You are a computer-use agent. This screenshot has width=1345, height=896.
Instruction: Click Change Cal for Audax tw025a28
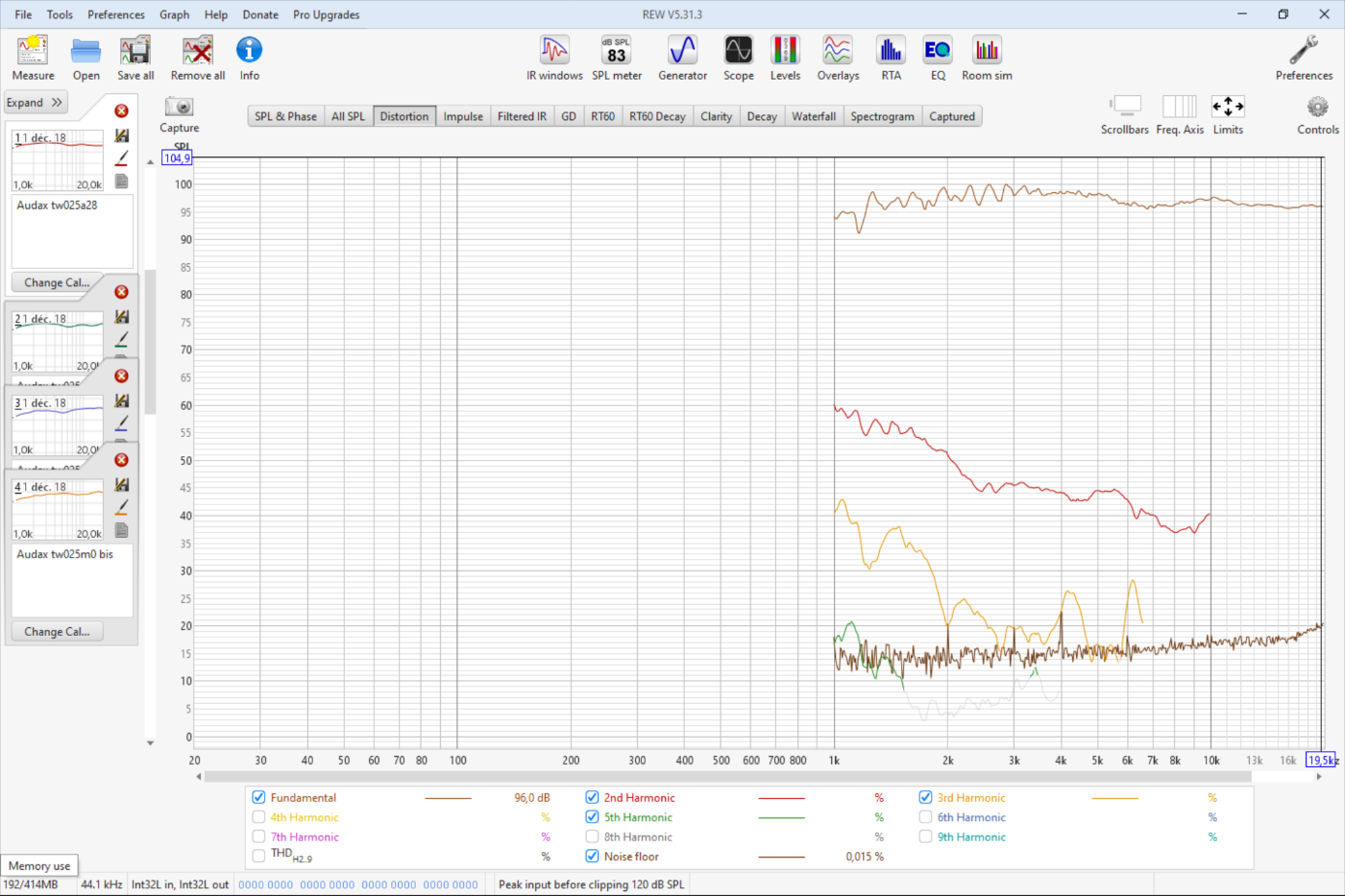click(57, 282)
